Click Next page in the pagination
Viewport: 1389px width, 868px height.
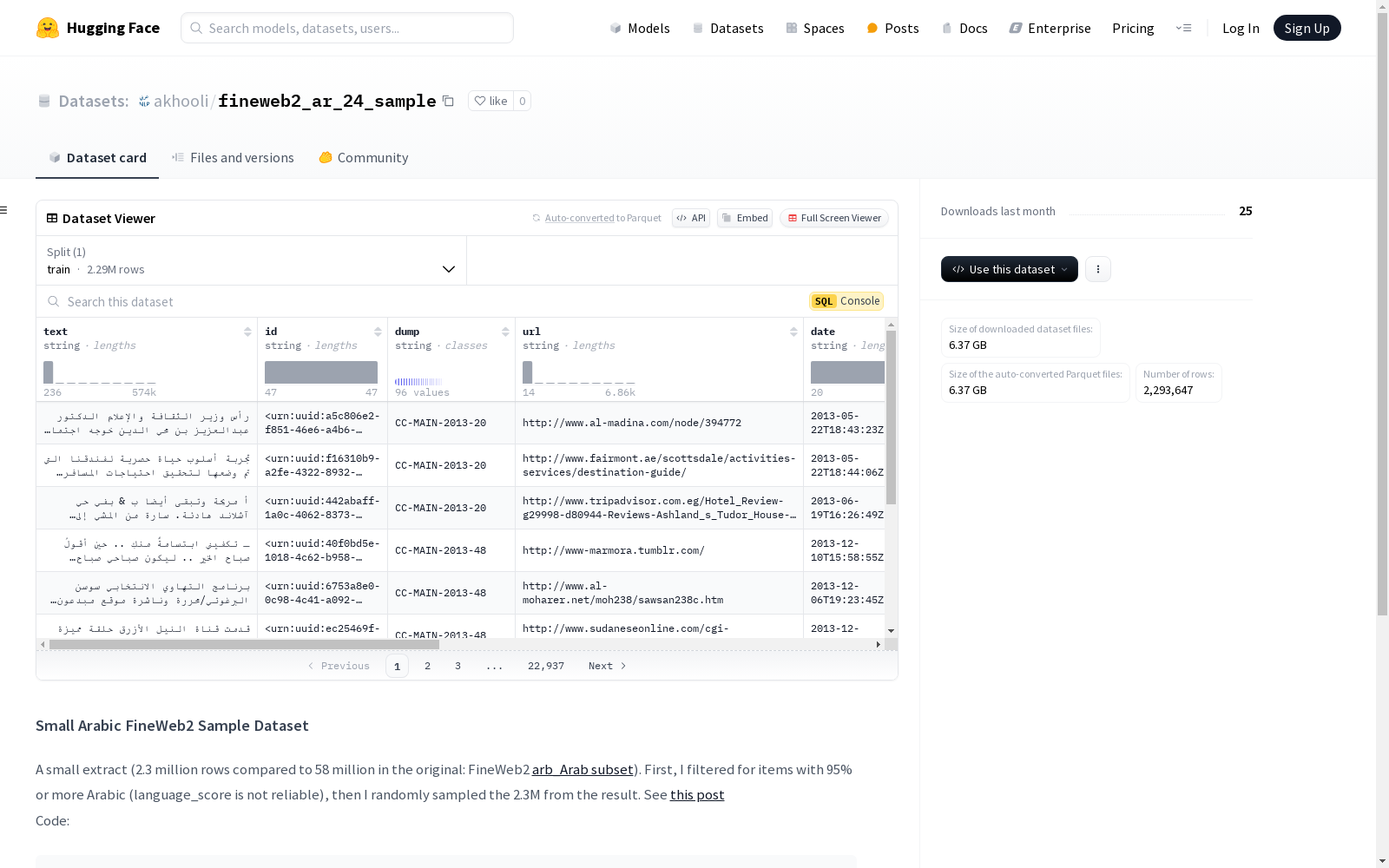(607, 666)
